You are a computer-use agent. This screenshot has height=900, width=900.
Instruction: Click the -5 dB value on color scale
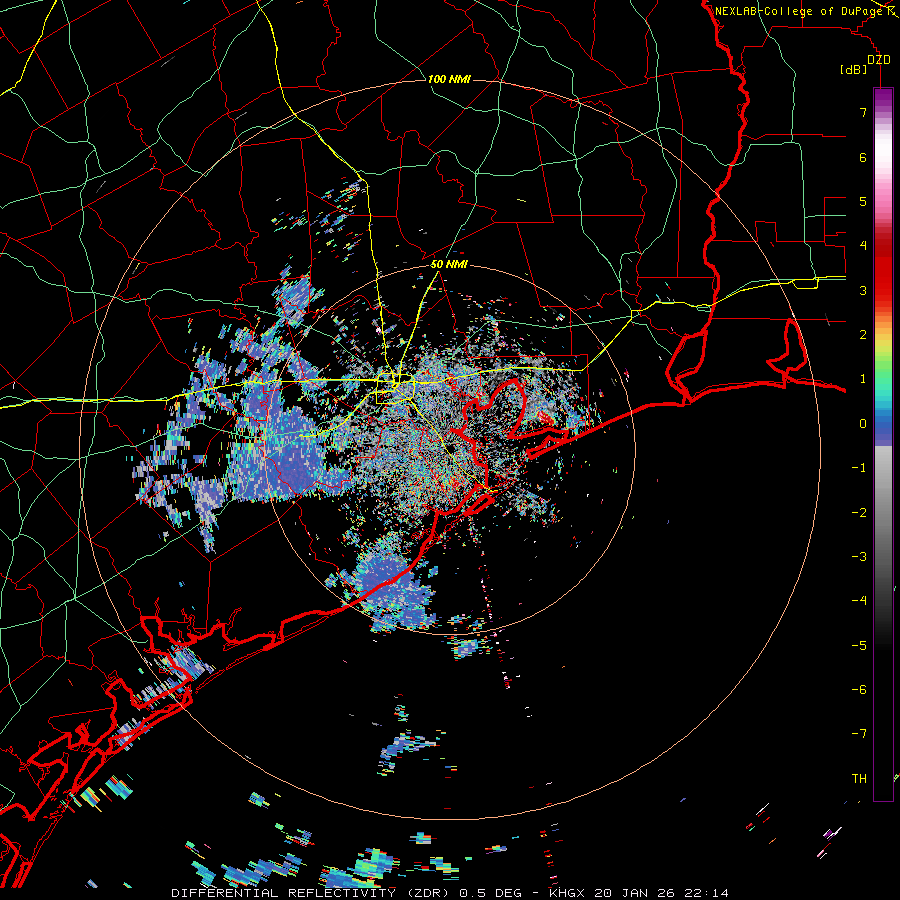coord(859,646)
